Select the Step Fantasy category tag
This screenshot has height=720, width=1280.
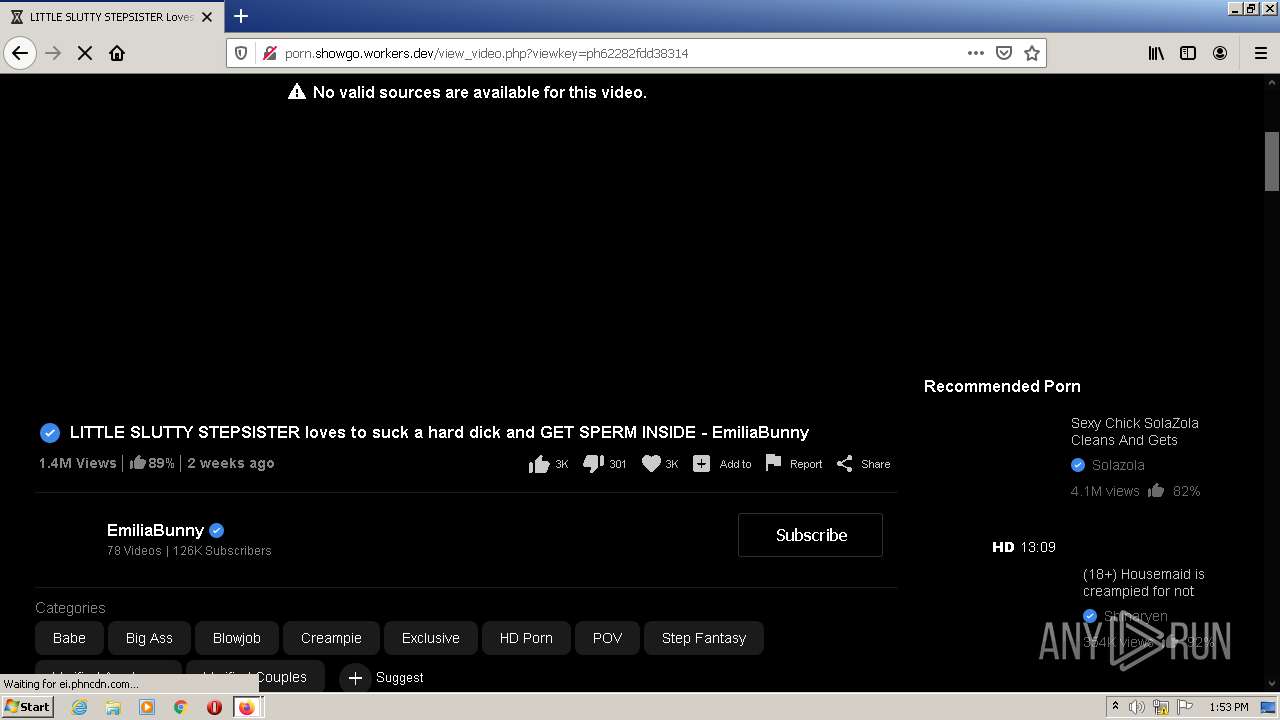point(704,638)
